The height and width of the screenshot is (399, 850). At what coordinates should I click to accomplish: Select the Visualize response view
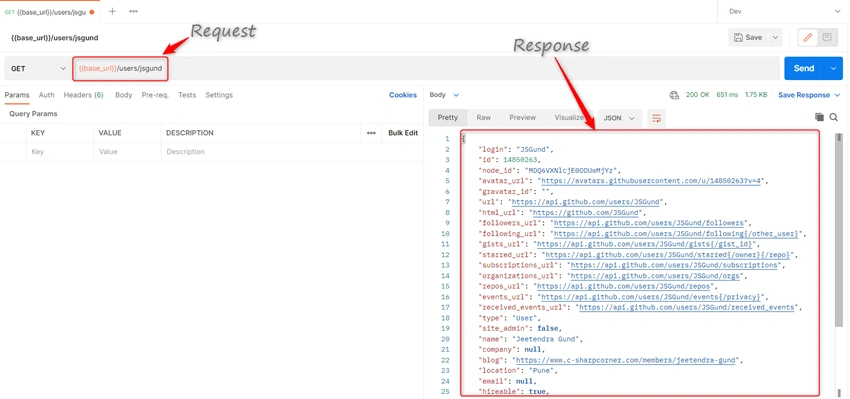tap(570, 118)
